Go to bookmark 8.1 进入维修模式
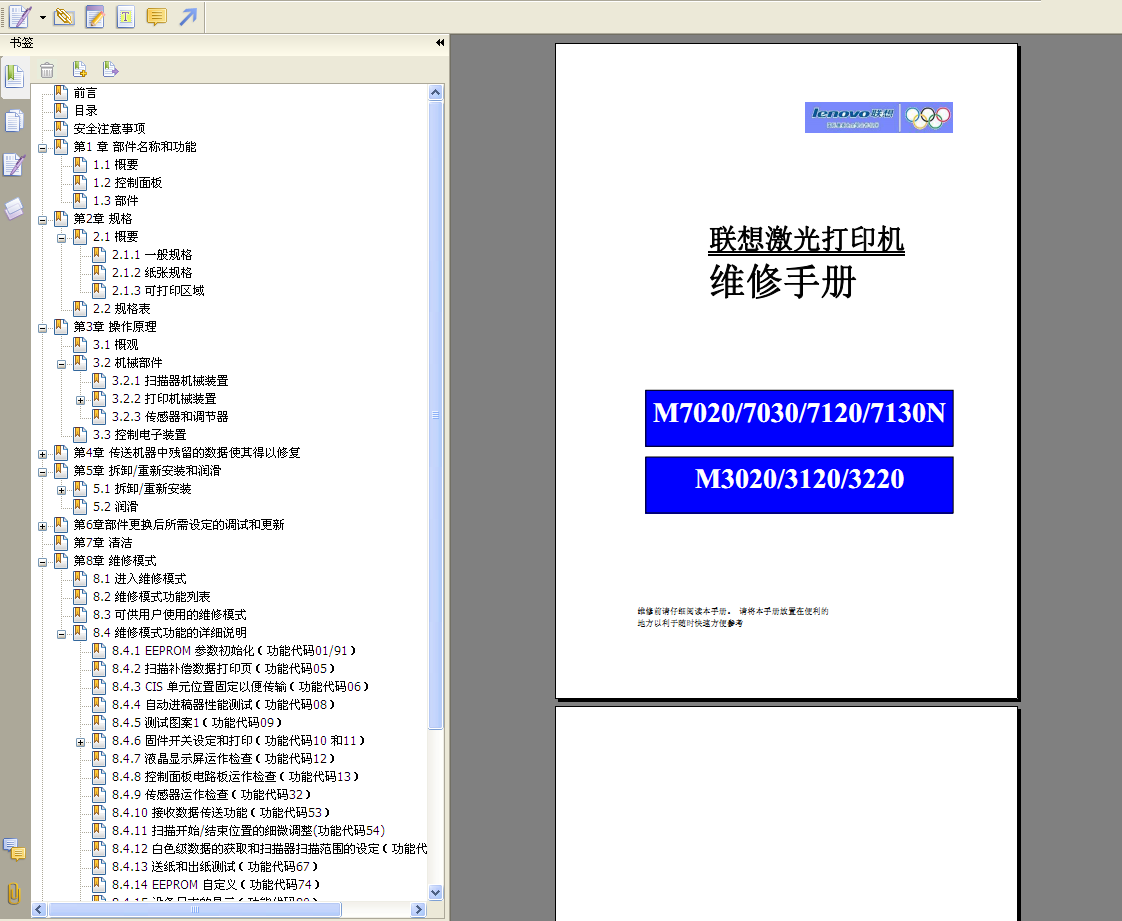 [x=140, y=579]
